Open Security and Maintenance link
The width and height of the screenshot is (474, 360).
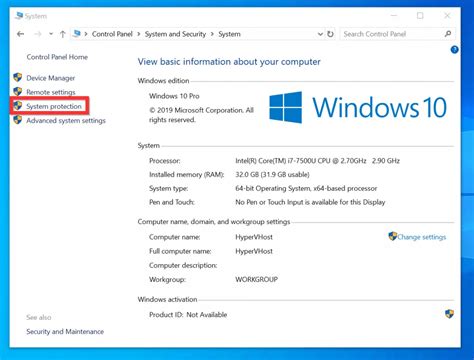tap(65, 332)
